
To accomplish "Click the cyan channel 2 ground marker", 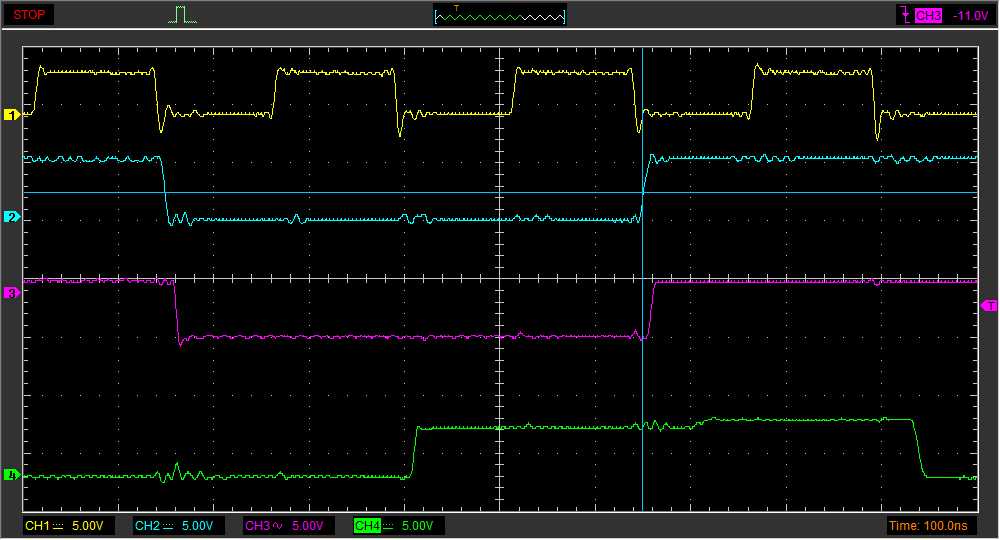I will click(x=12, y=217).
